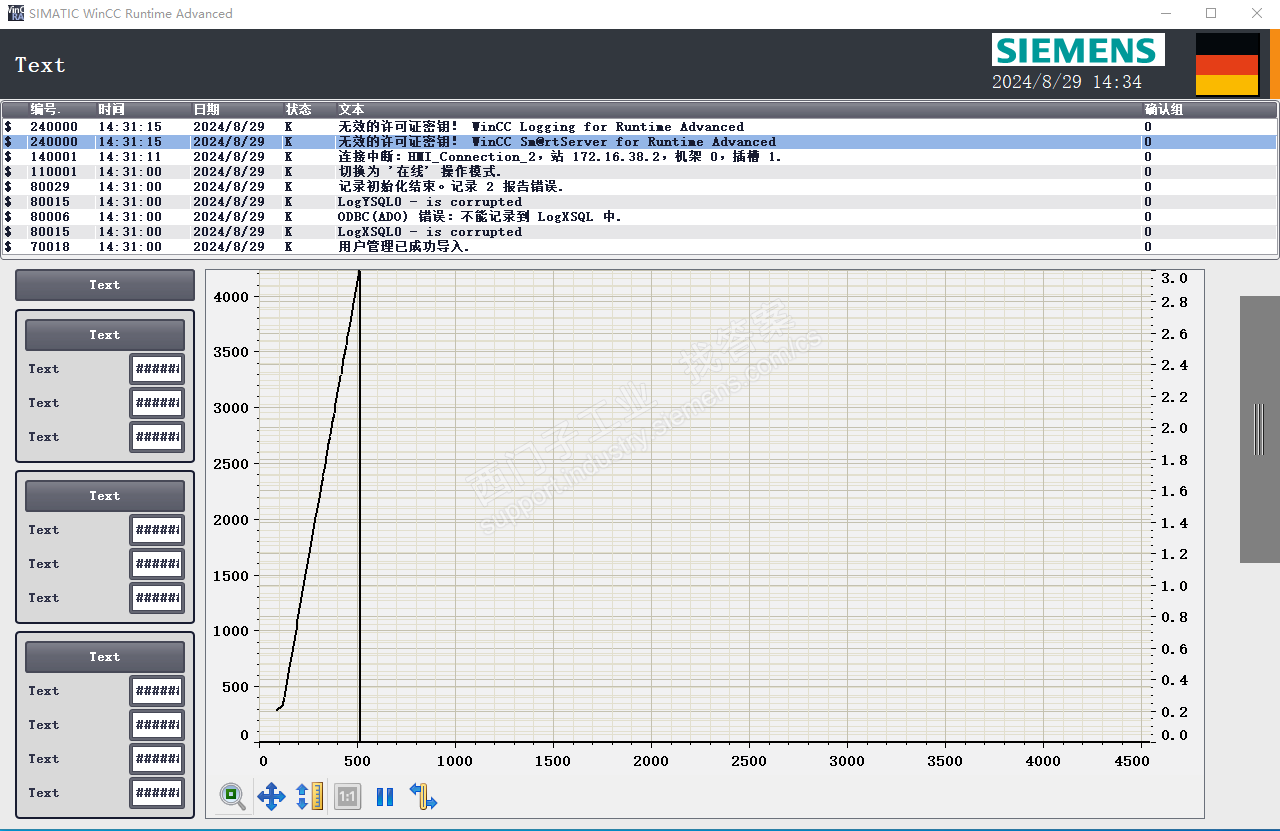This screenshot has height=831, width=1280.
Task: Select the alarm mentioning WinCC Logging for Runtime Advanced
Action: (x=640, y=127)
